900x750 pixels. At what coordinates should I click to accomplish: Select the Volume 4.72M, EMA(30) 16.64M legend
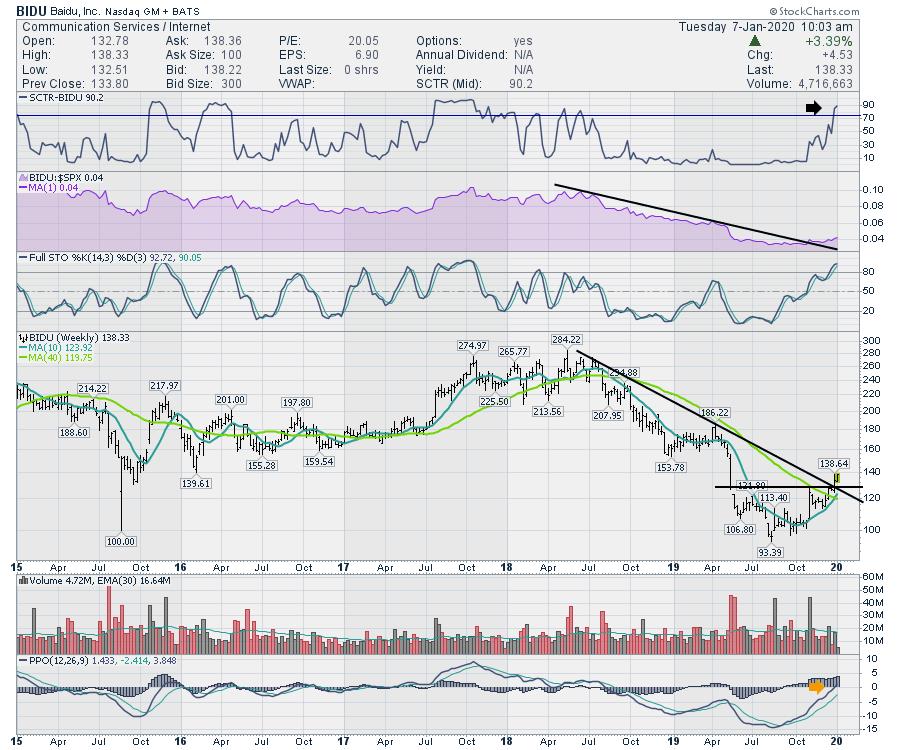(x=95, y=581)
